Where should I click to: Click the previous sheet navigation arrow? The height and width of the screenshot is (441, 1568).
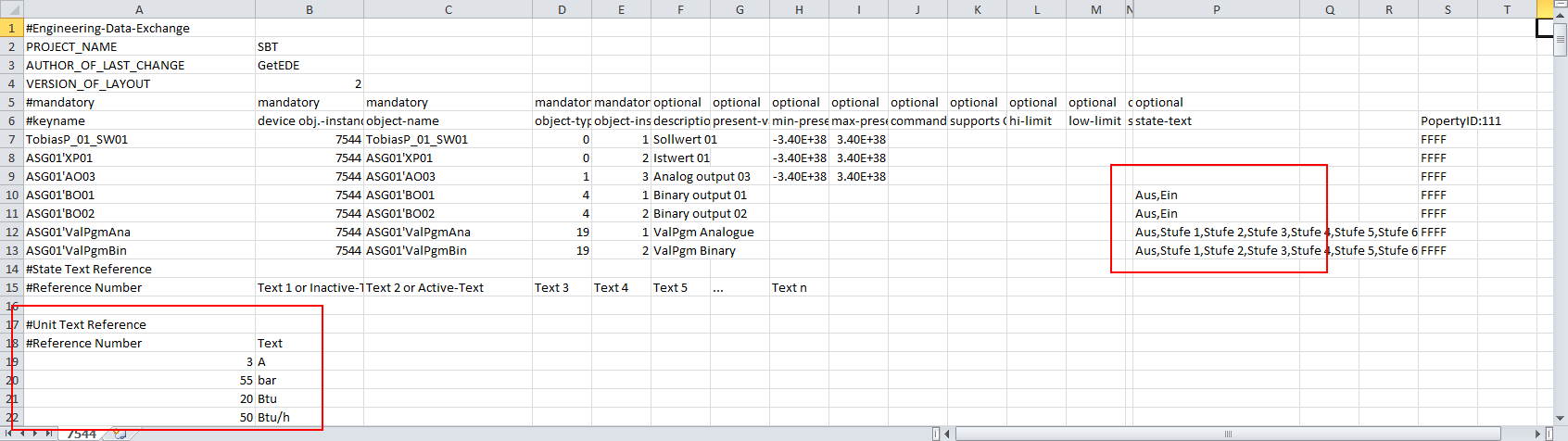[x=24, y=434]
